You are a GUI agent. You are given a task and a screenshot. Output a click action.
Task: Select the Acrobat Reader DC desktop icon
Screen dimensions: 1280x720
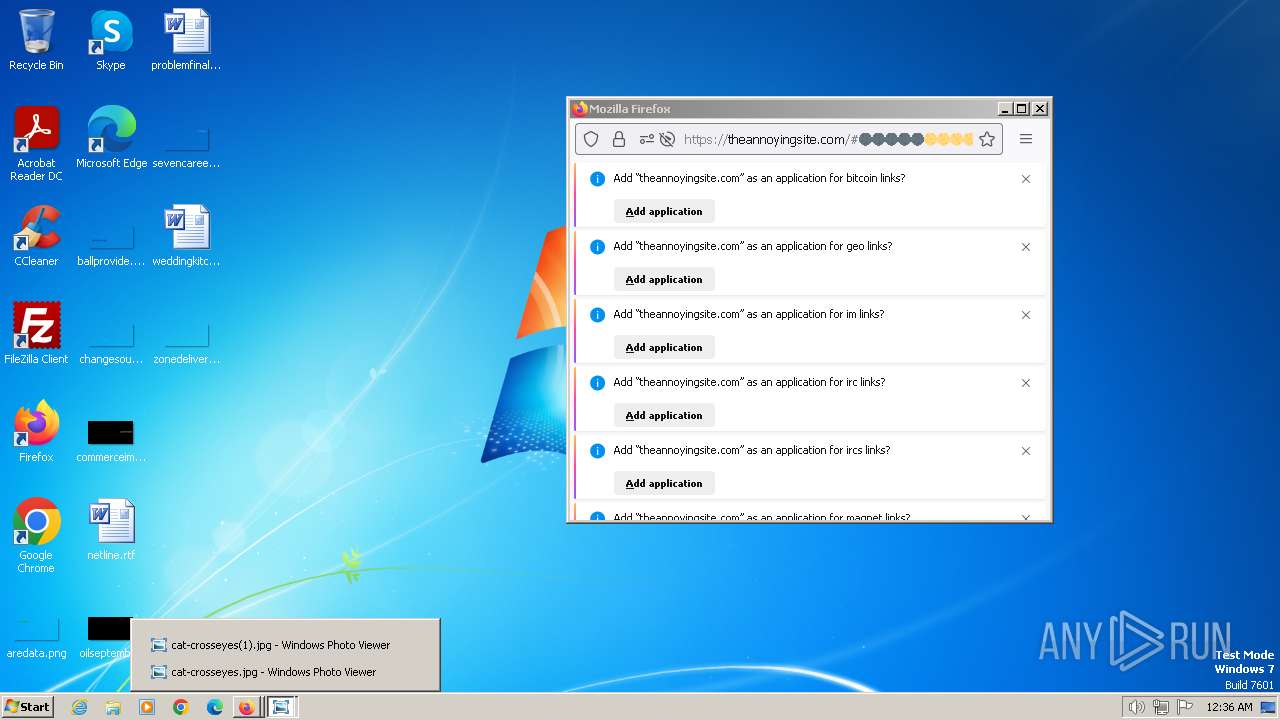36,144
